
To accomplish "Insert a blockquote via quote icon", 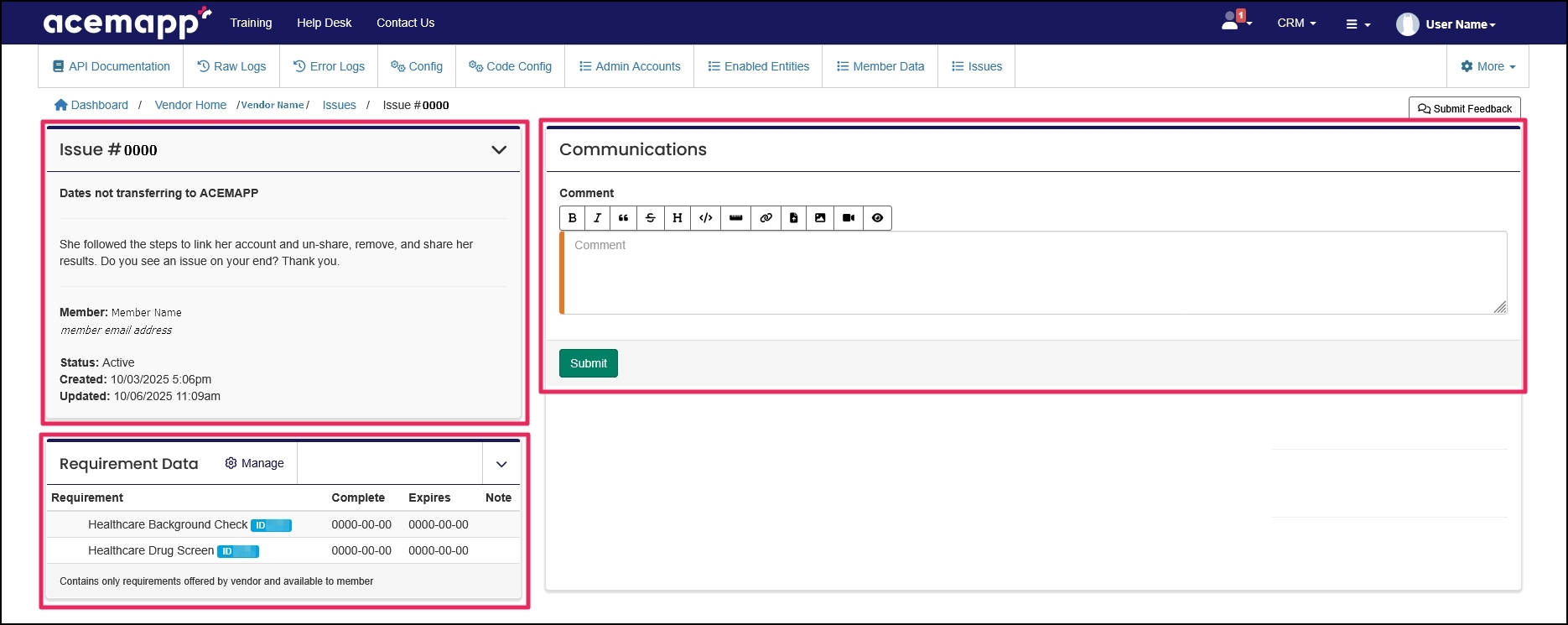I will click(624, 218).
